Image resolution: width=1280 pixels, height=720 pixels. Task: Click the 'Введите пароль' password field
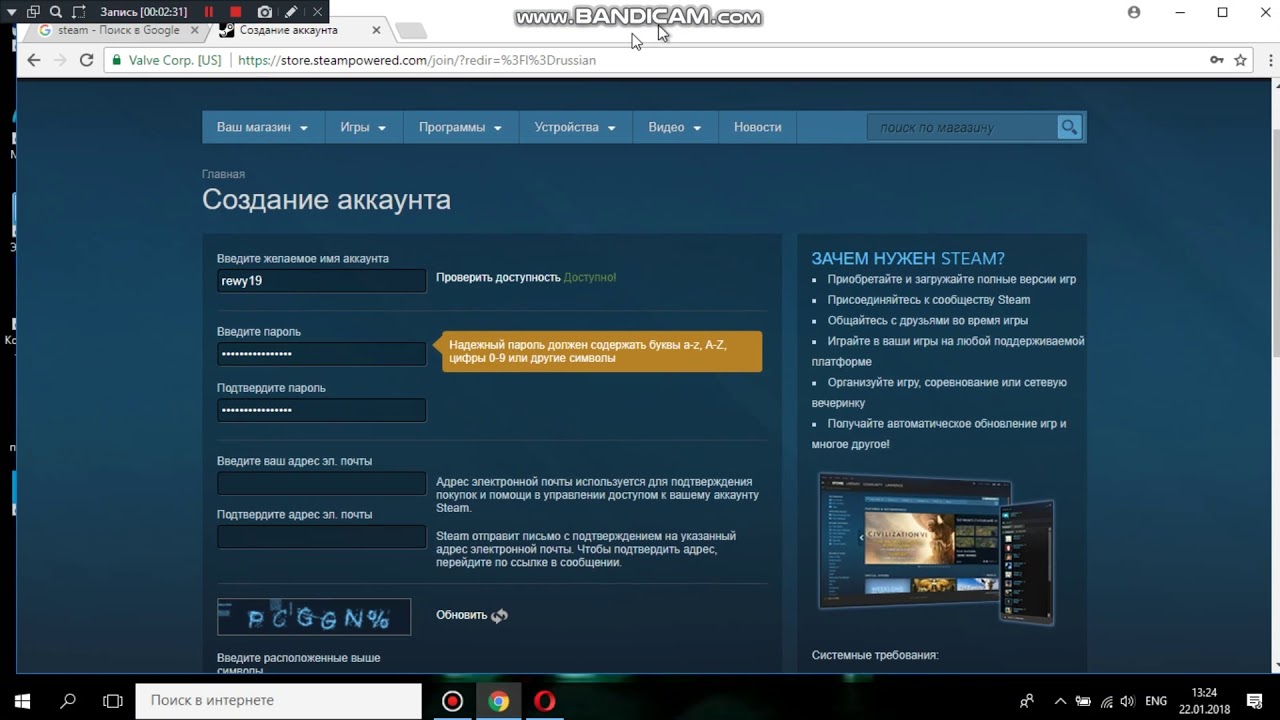(321, 354)
